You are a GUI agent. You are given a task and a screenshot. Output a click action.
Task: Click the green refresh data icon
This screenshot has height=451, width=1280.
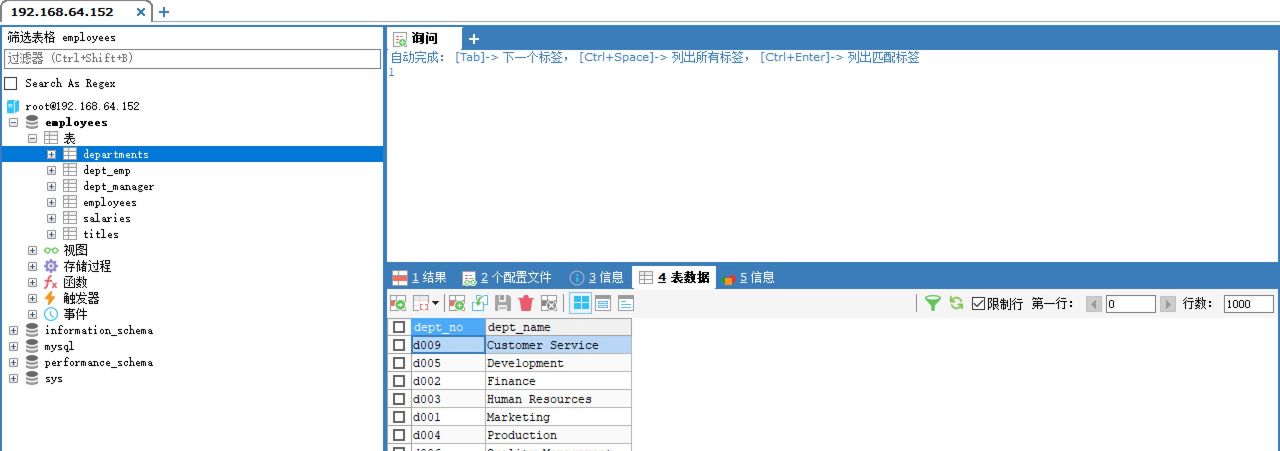pyautogui.click(x=956, y=303)
